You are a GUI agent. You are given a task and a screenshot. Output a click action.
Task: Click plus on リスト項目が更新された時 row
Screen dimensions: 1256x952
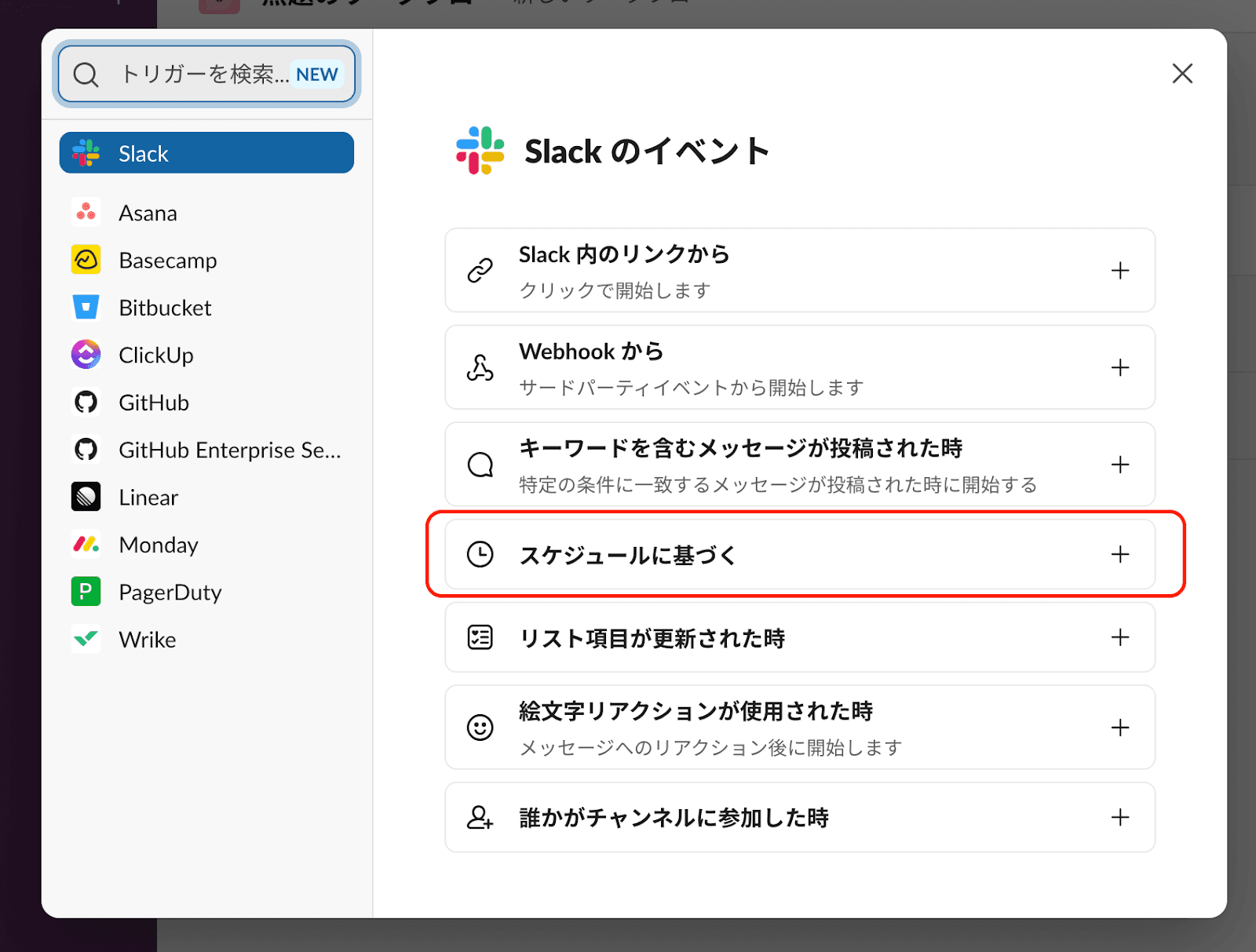pyautogui.click(x=1120, y=637)
